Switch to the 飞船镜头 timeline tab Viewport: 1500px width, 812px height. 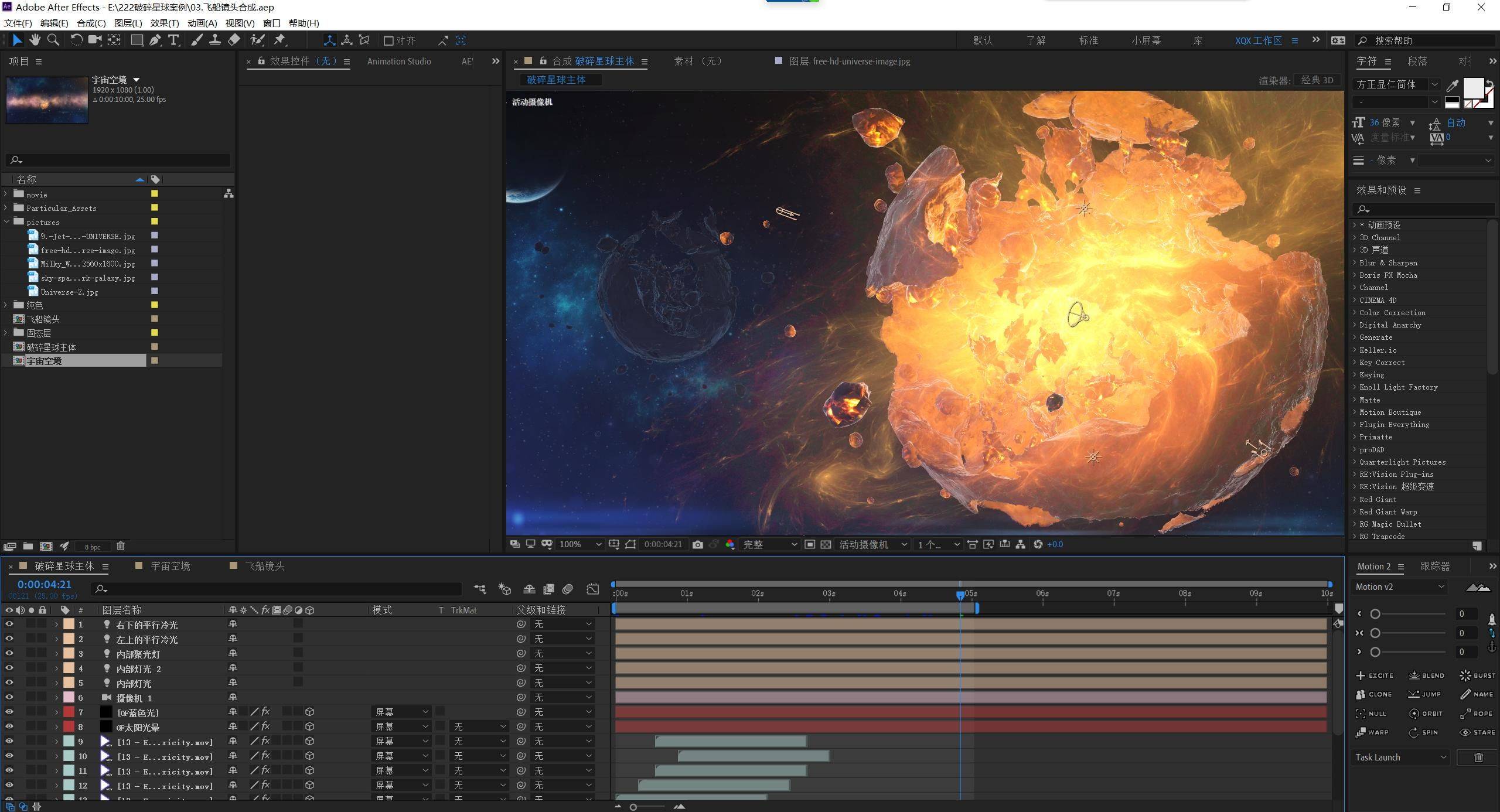(264, 566)
